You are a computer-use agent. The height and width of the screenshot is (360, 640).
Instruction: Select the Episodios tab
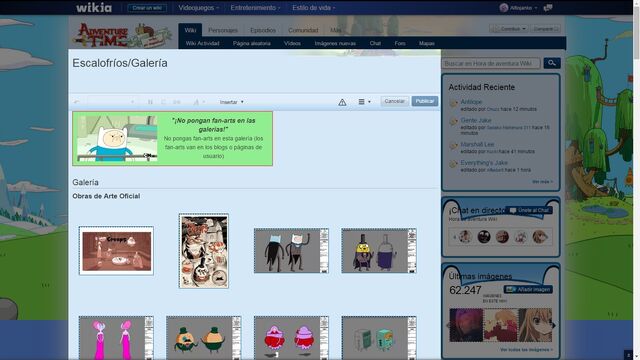coord(263,30)
